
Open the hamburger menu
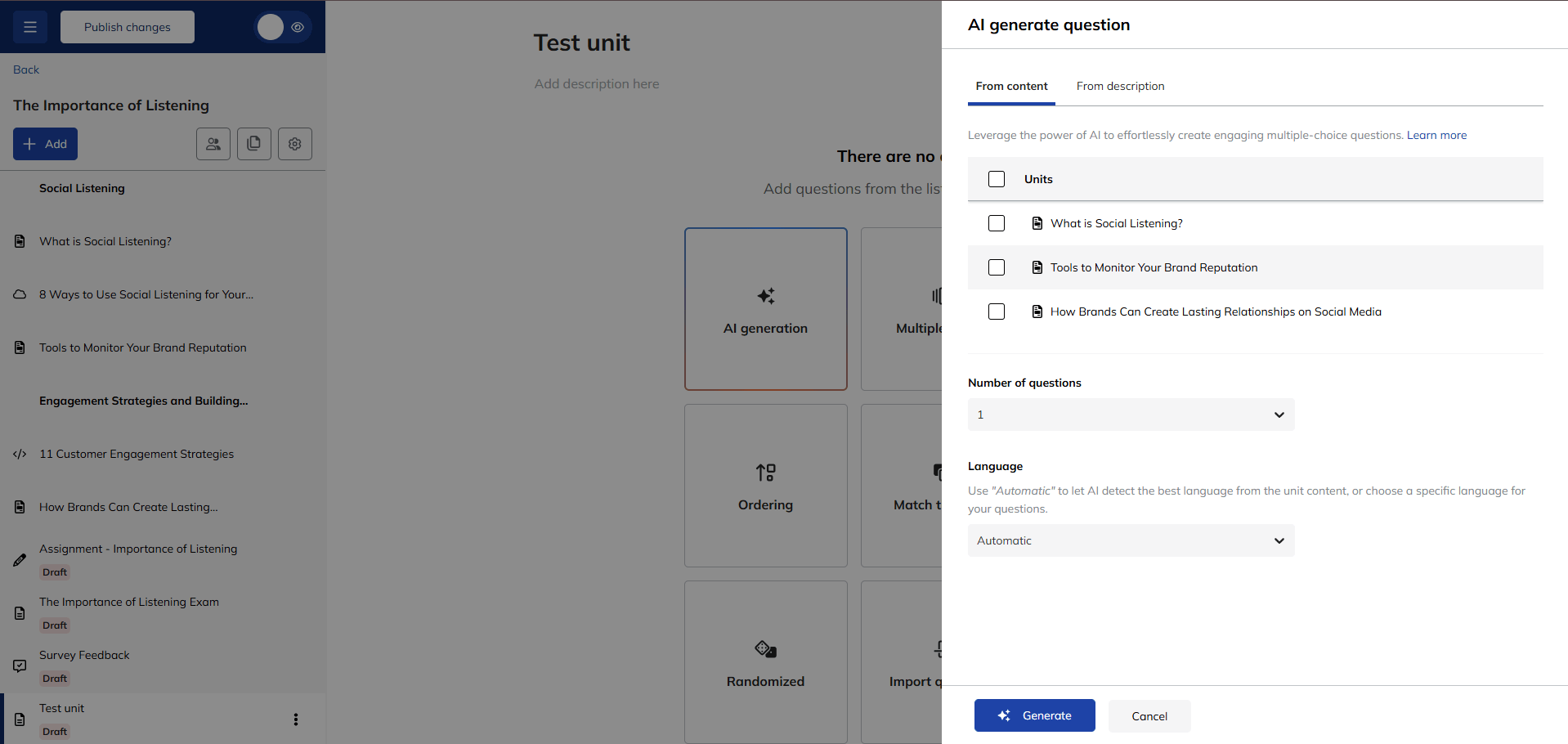click(x=30, y=27)
